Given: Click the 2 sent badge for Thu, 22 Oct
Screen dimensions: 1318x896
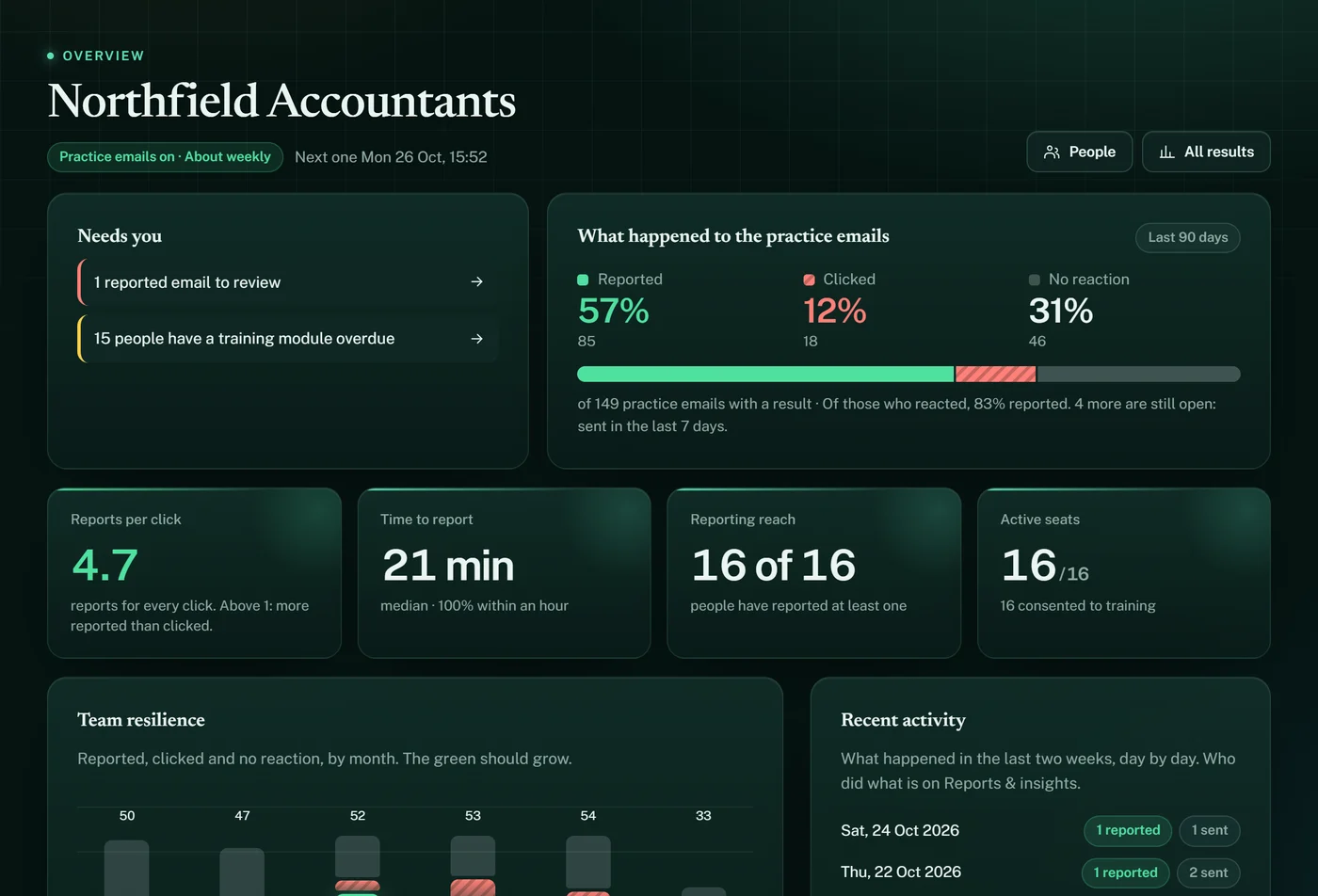Looking at the screenshot, I should pyautogui.click(x=1209, y=872).
